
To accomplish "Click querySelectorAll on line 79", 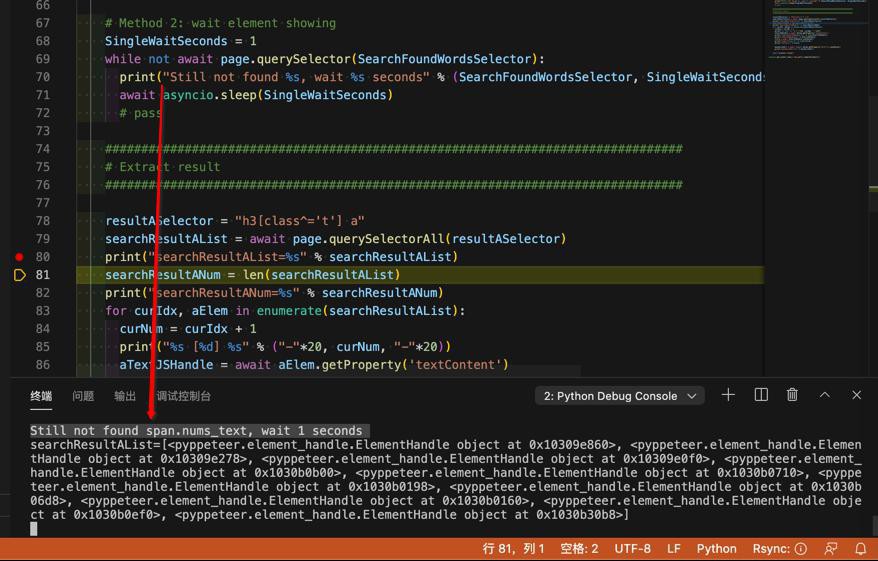I will pyautogui.click(x=386, y=239).
